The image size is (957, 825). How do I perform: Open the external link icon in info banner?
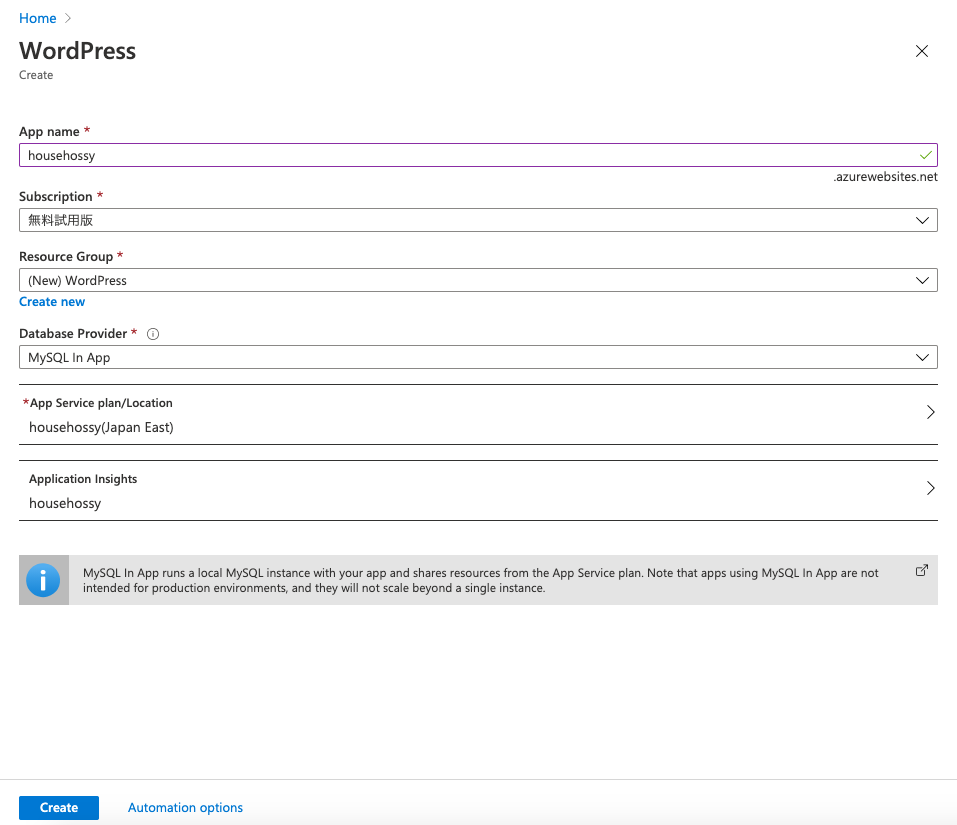tap(922, 571)
